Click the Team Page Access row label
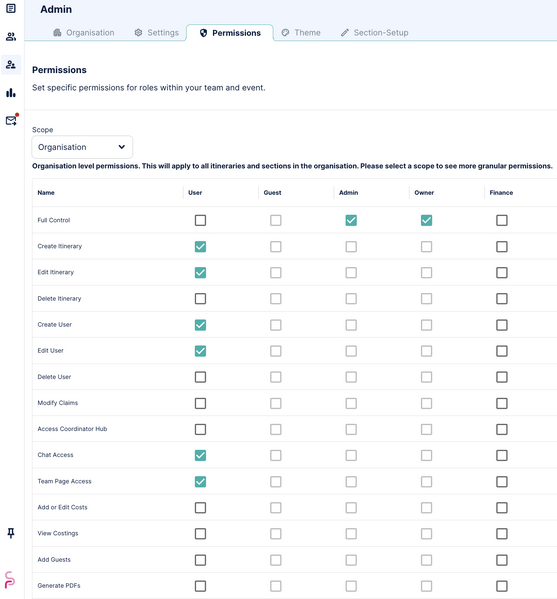557x599 pixels. [65, 481]
